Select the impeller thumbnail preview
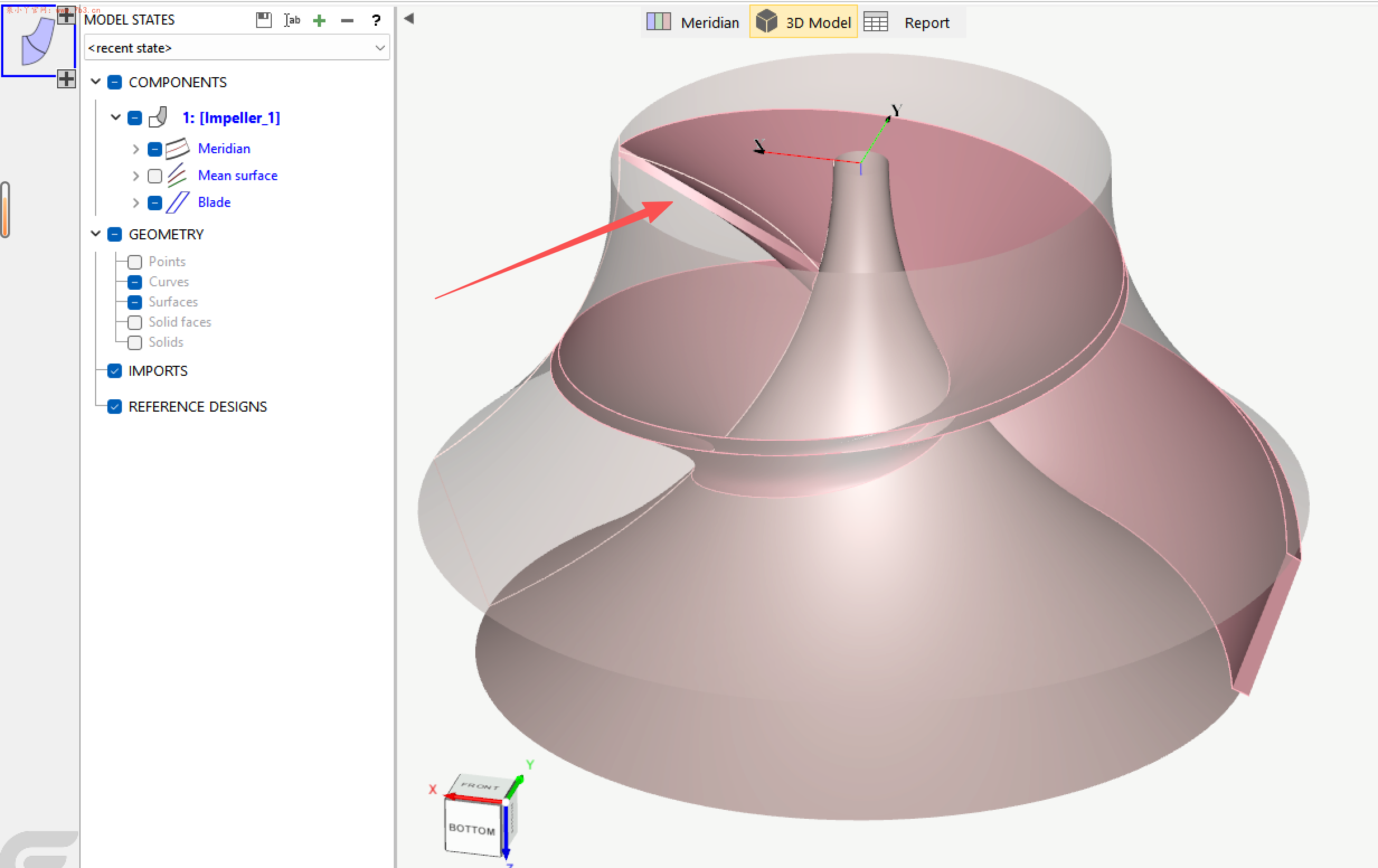Viewport: 1378px width, 868px height. tap(34, 41)
